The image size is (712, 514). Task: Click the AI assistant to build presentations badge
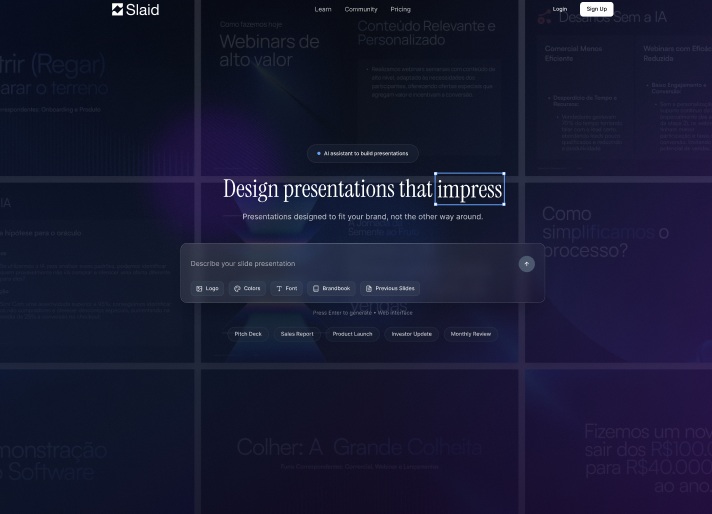coord(362,153)
